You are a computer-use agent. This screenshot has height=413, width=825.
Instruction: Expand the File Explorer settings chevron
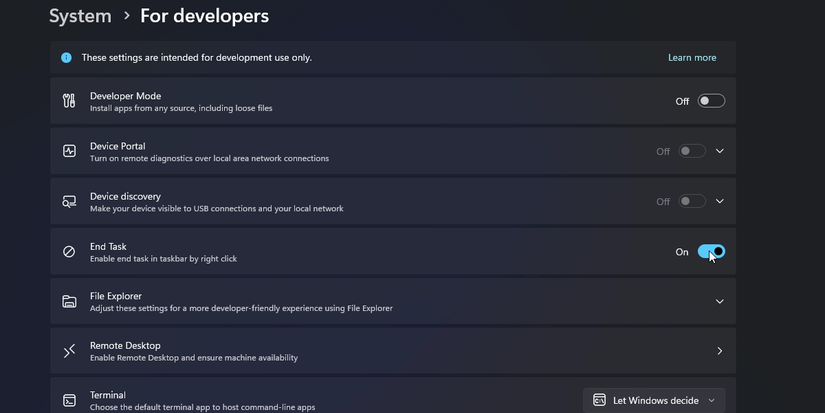pos(720,301)
